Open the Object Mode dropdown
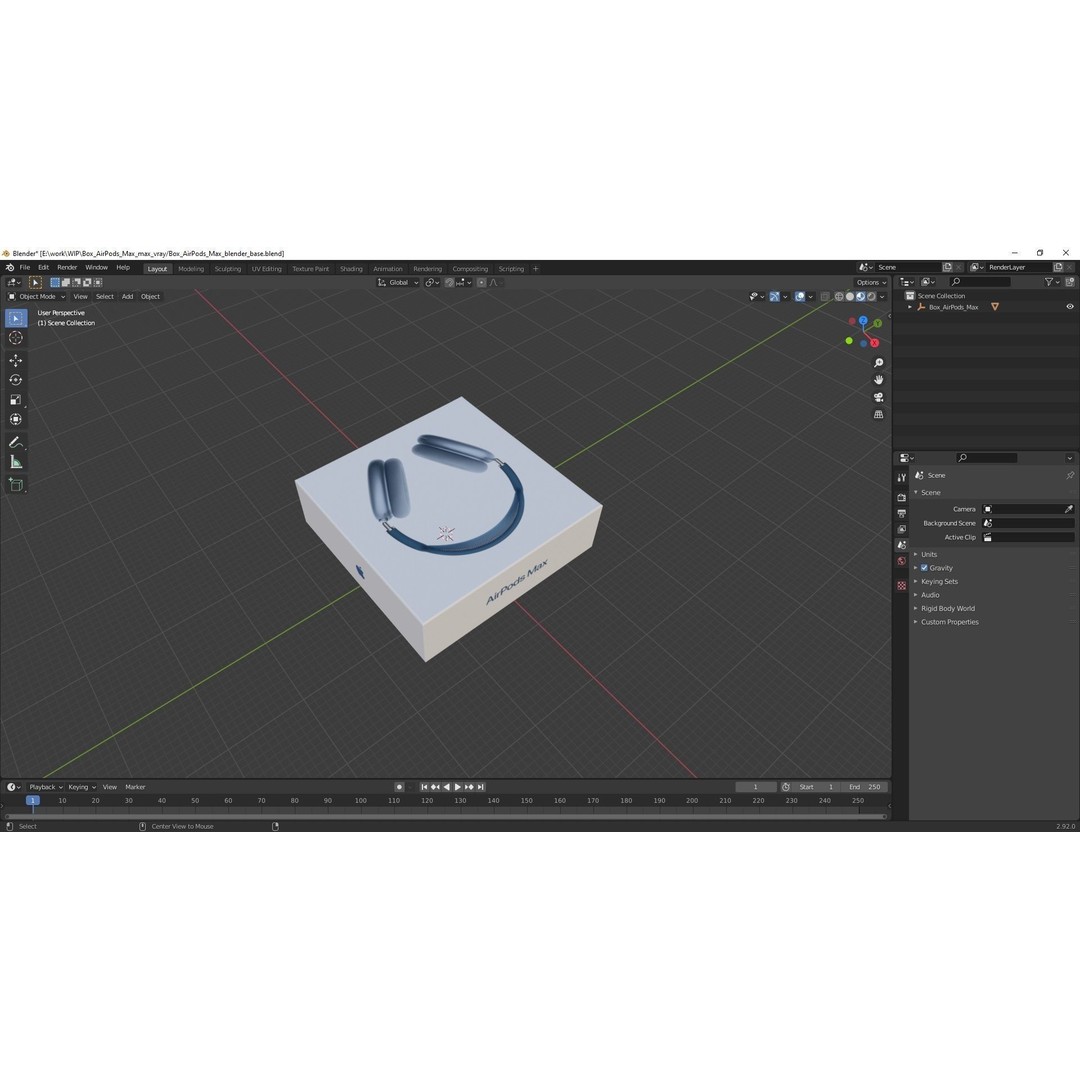The width and height of the screenshot is (1080, 1080). [x=37, y=297]
